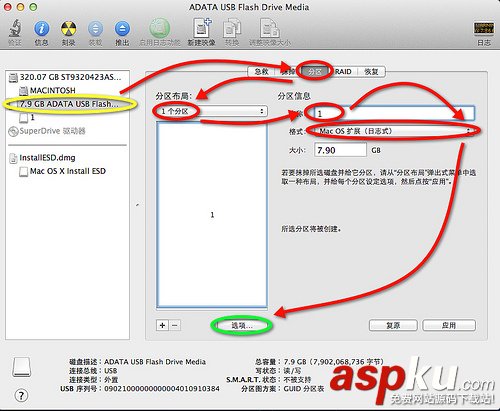Viewport: 500px width, 411px height.
Task: Open the format dropdown Mac OS 扩展 (日志式)
Action: (394, 131)
